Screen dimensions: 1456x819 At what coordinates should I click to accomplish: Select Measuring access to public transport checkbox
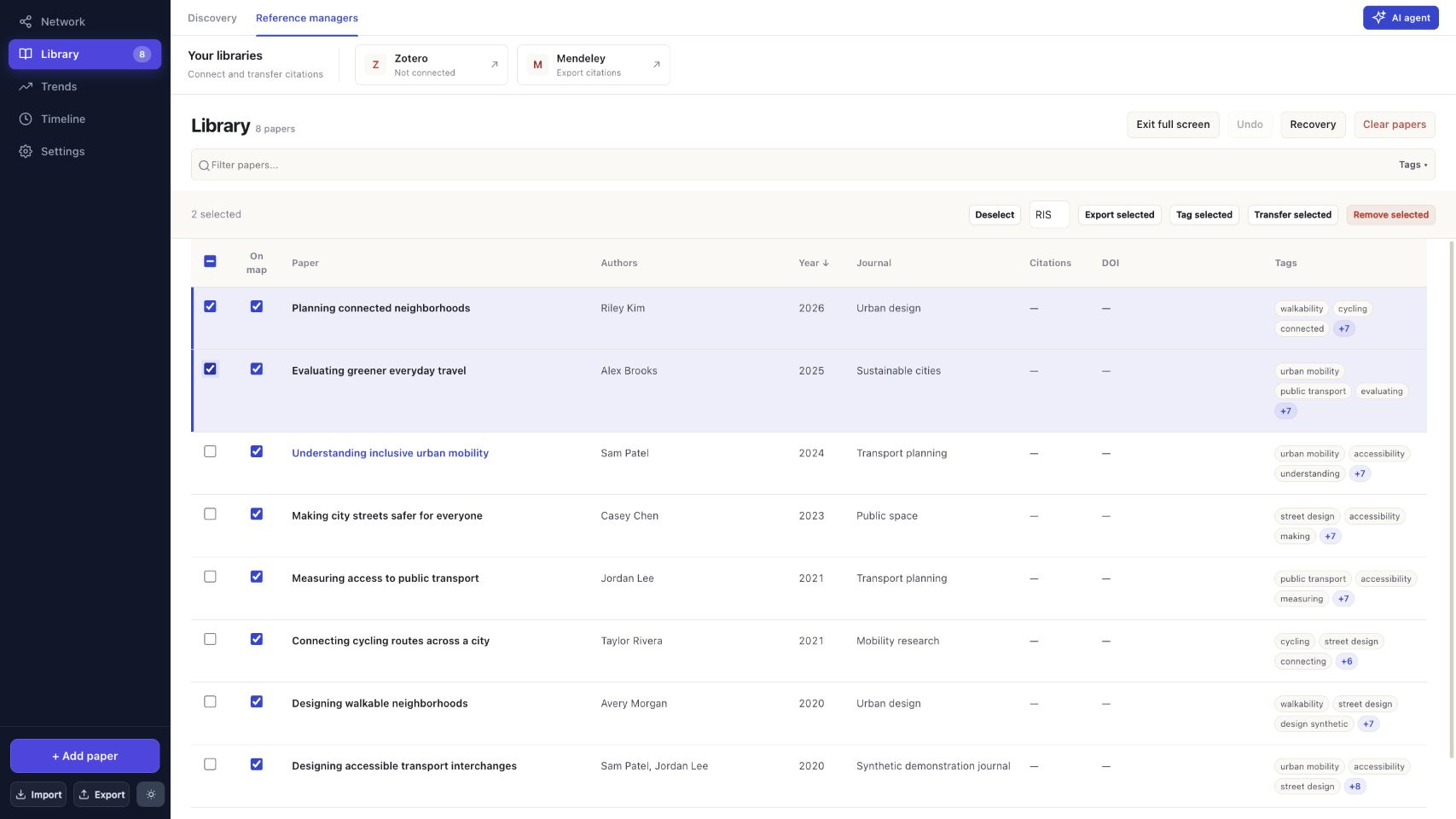point(210,577)
